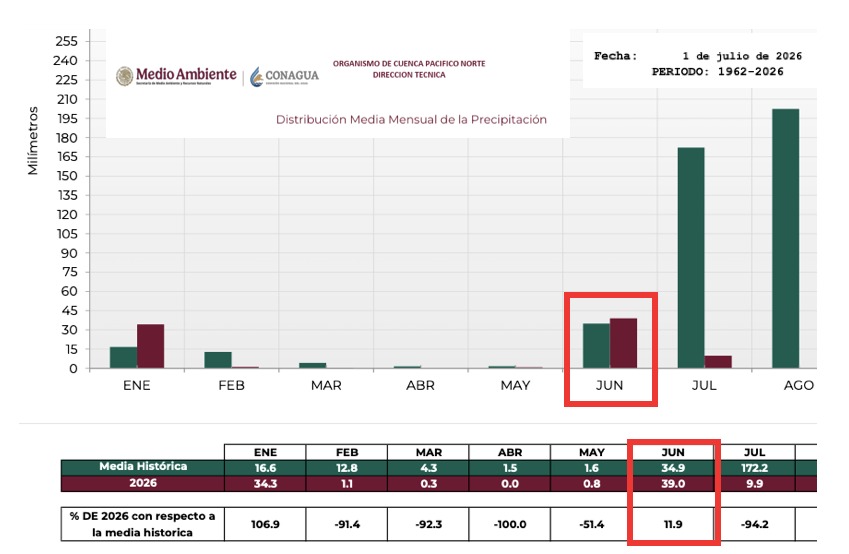
Task: Click the 2026 maroon row header
Action: tap(143, 483)
